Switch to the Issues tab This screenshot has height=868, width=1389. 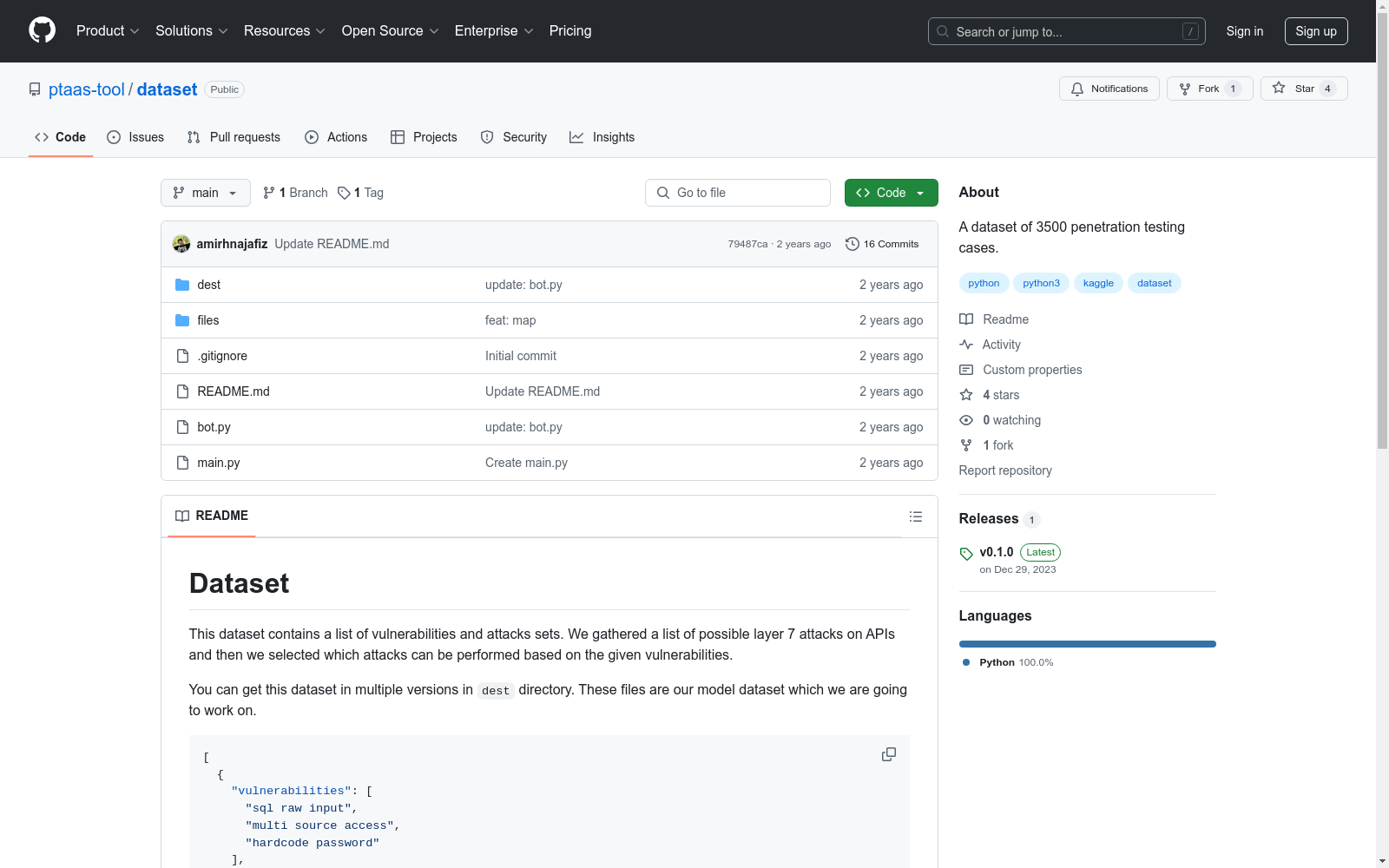point(135,137)
